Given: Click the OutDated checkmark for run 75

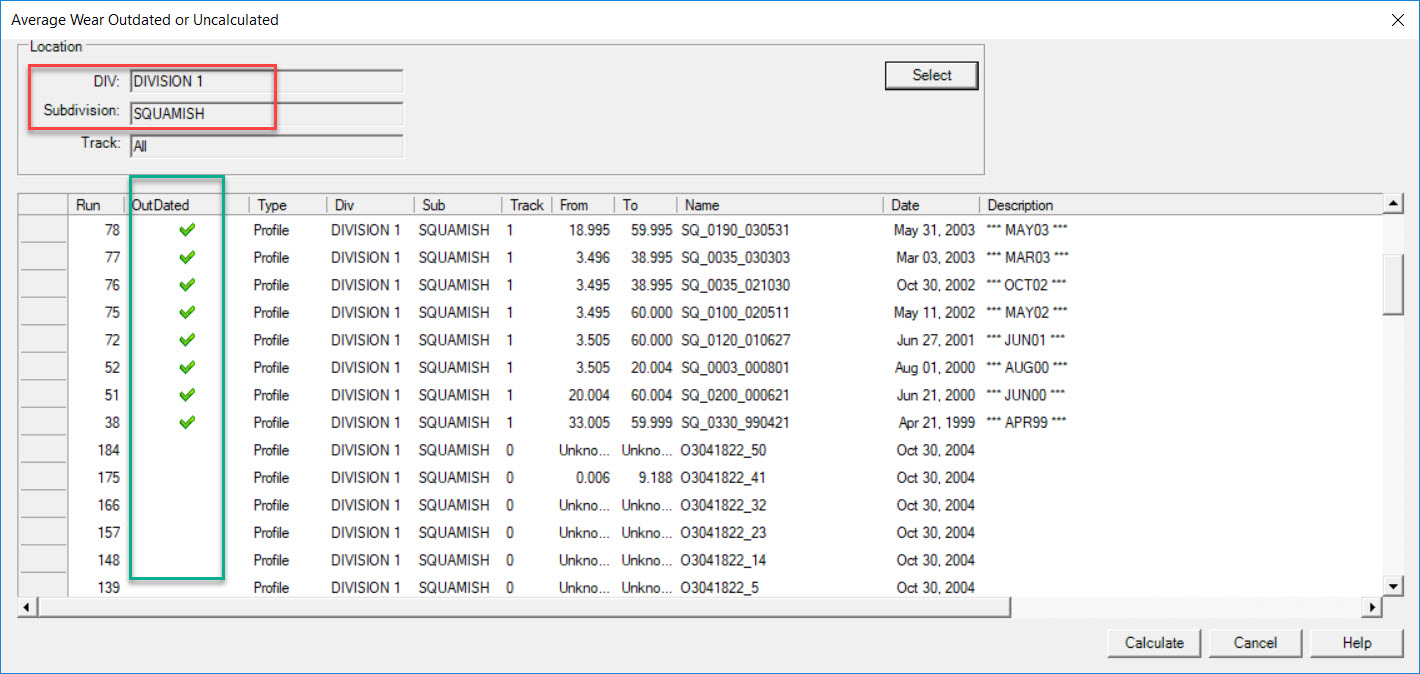Looking at the screenshot, I should [187, 312].
